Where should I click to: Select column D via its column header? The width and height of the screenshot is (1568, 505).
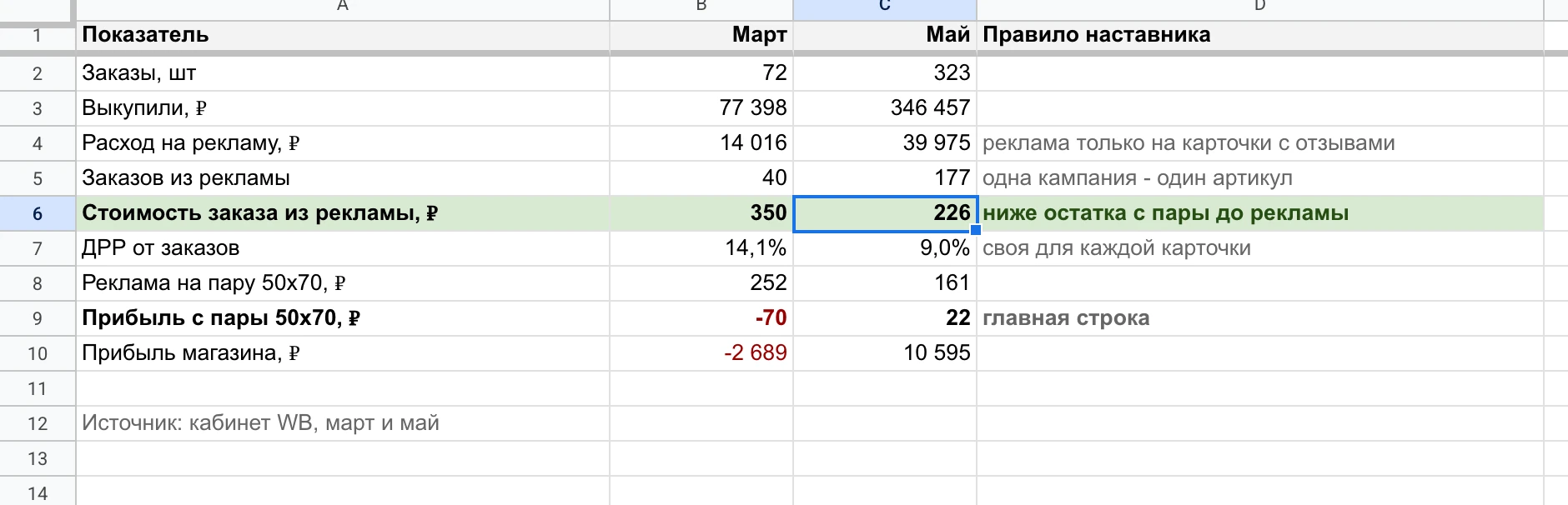1260,8
